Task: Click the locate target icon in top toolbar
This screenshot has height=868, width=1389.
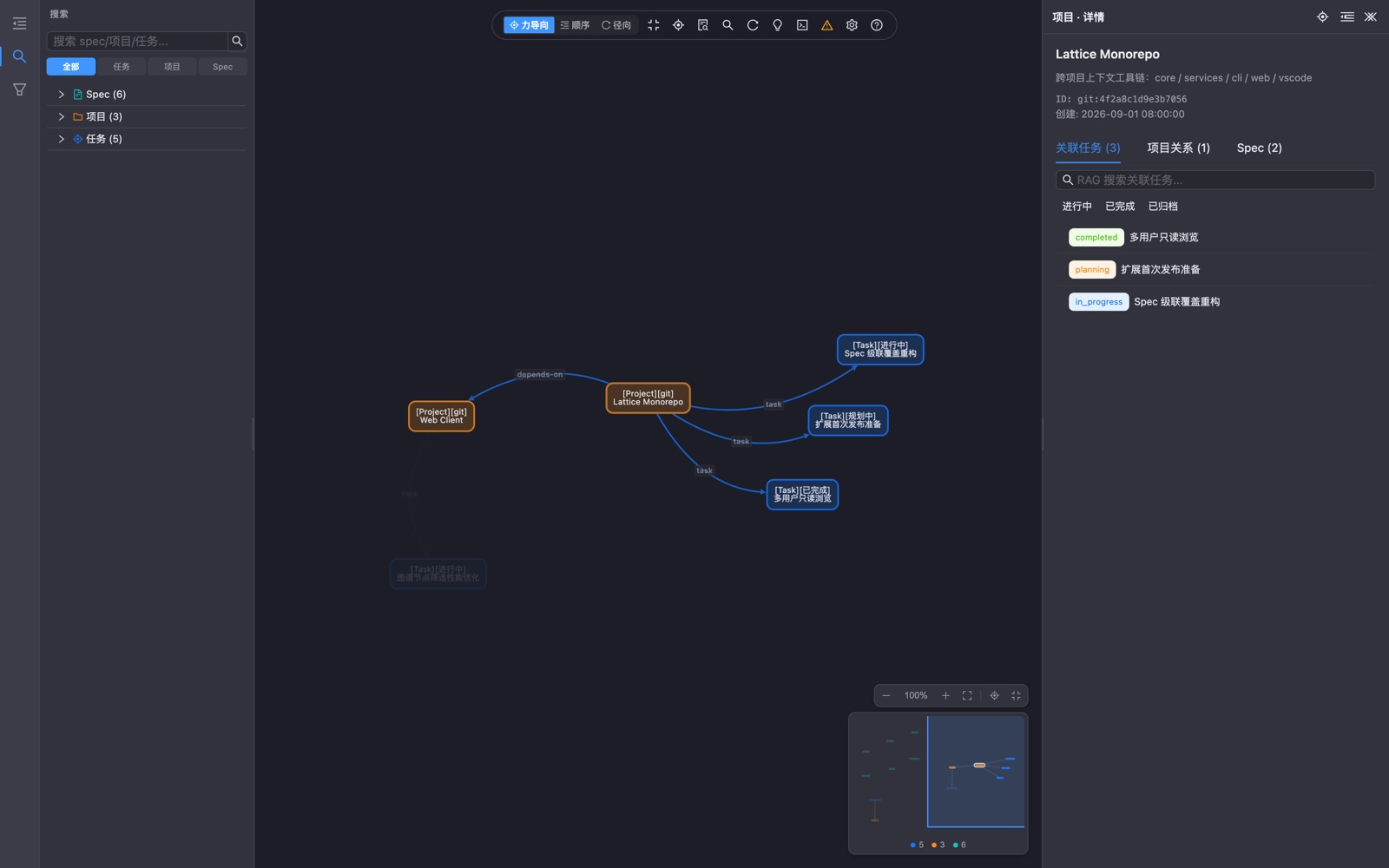Action: (x=678, y=25)
